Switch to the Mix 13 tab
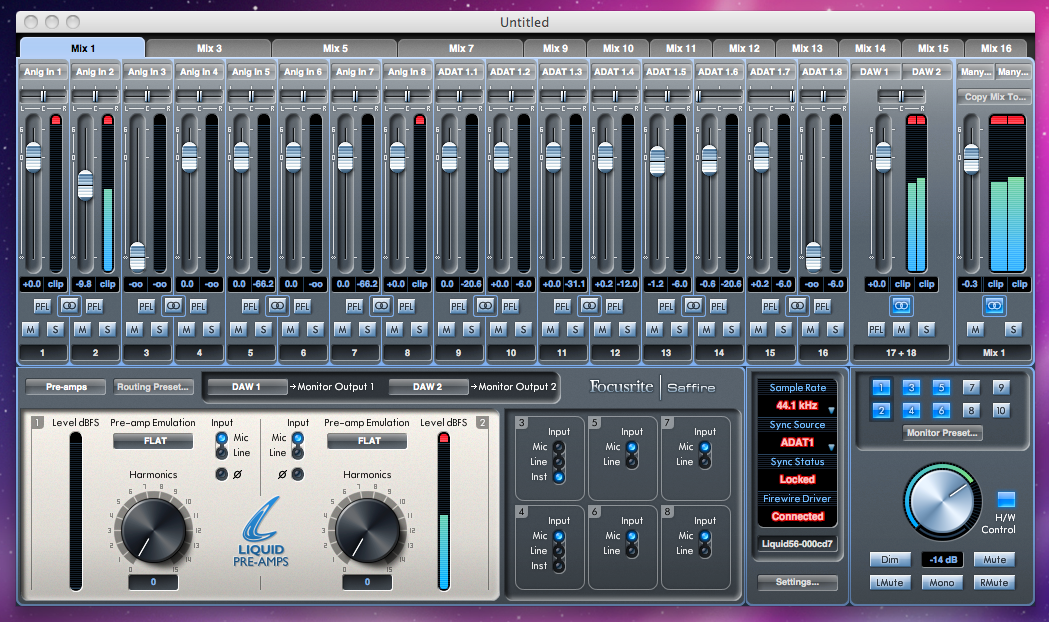The image size is (1049, 622). point(807,48)
